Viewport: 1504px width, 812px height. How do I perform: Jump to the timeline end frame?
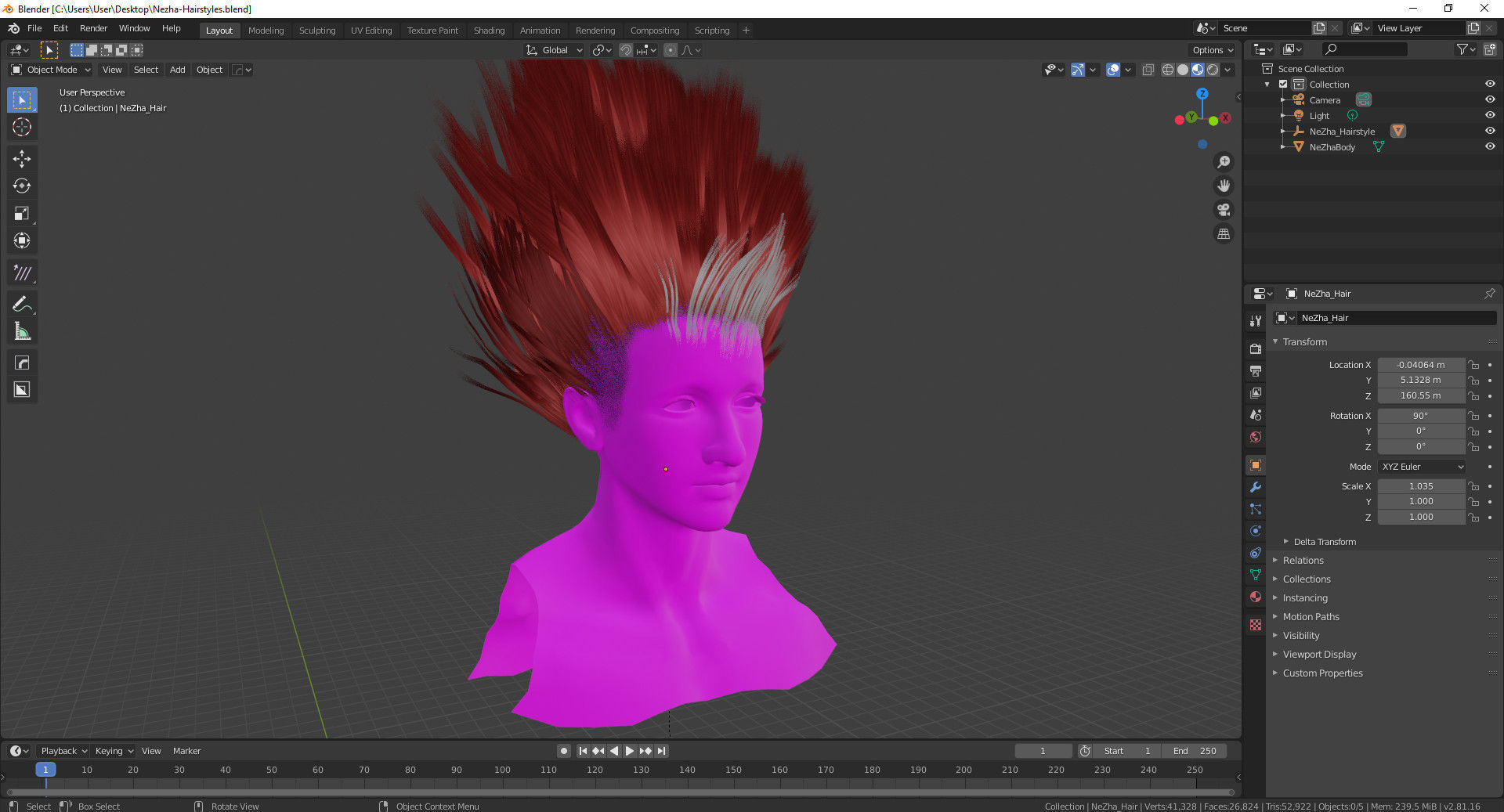point(662,751)
